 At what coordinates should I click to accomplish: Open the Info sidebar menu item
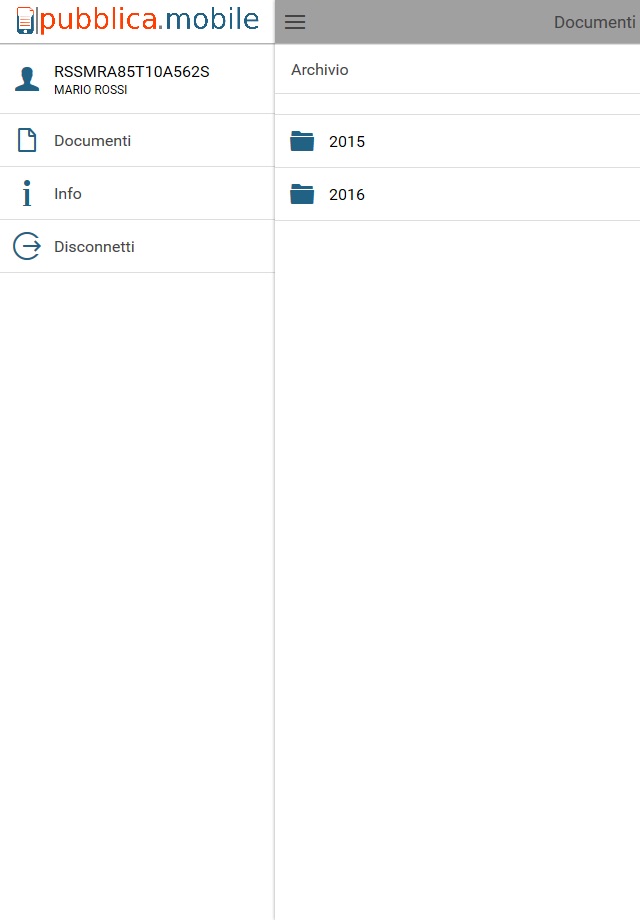coord(137,193)
